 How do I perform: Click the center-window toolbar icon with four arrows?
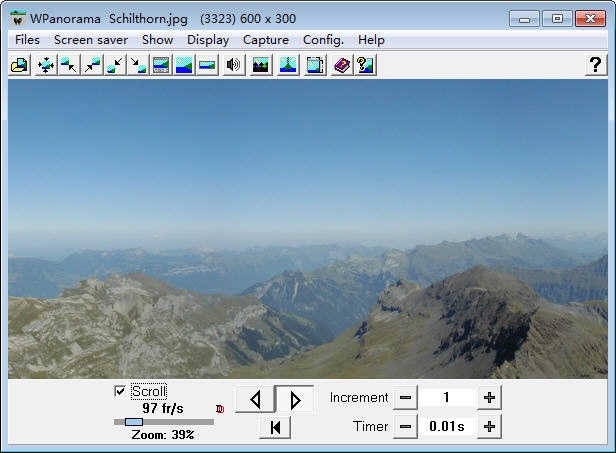click(46, 65)
